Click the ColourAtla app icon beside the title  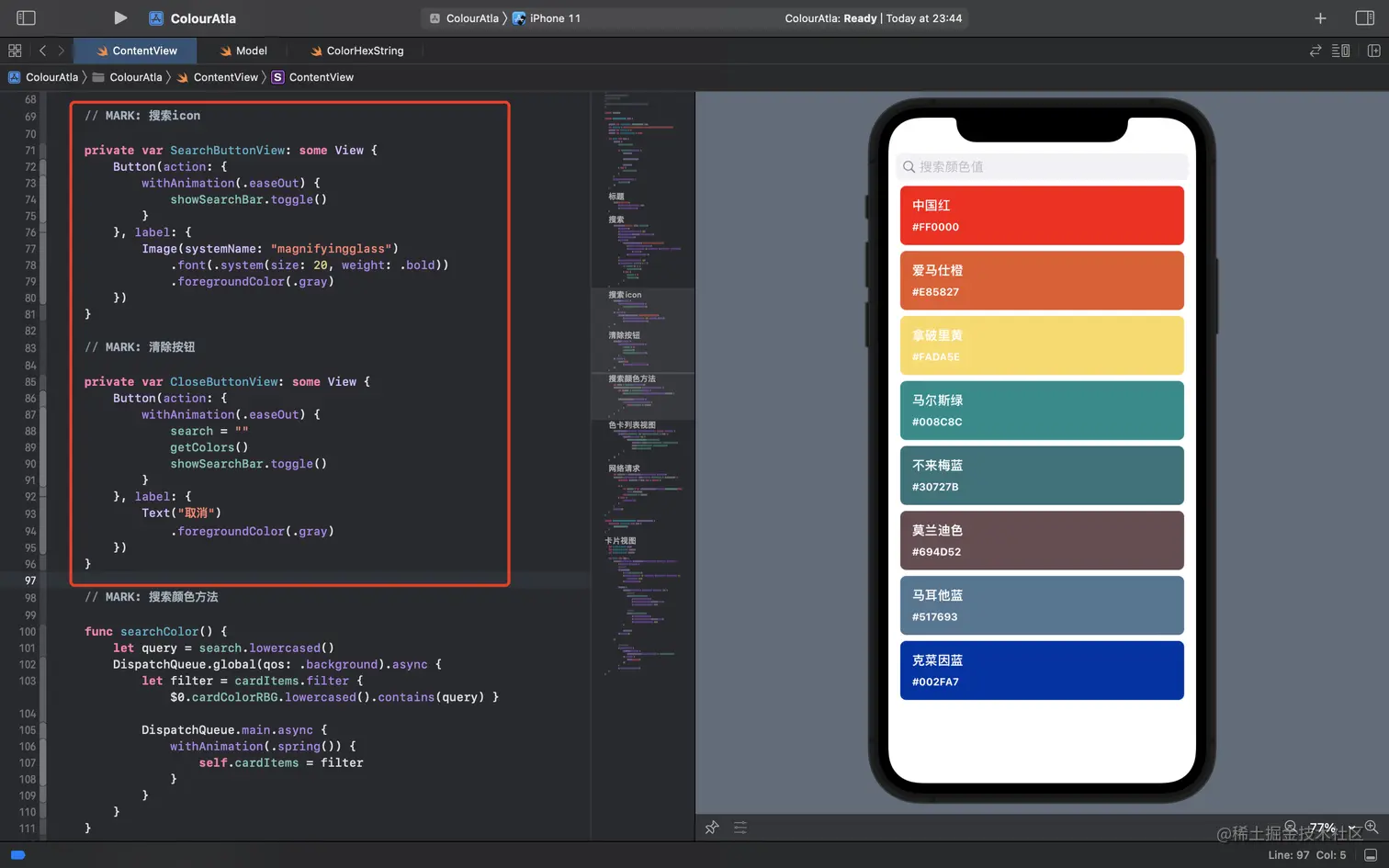(156, 18)
